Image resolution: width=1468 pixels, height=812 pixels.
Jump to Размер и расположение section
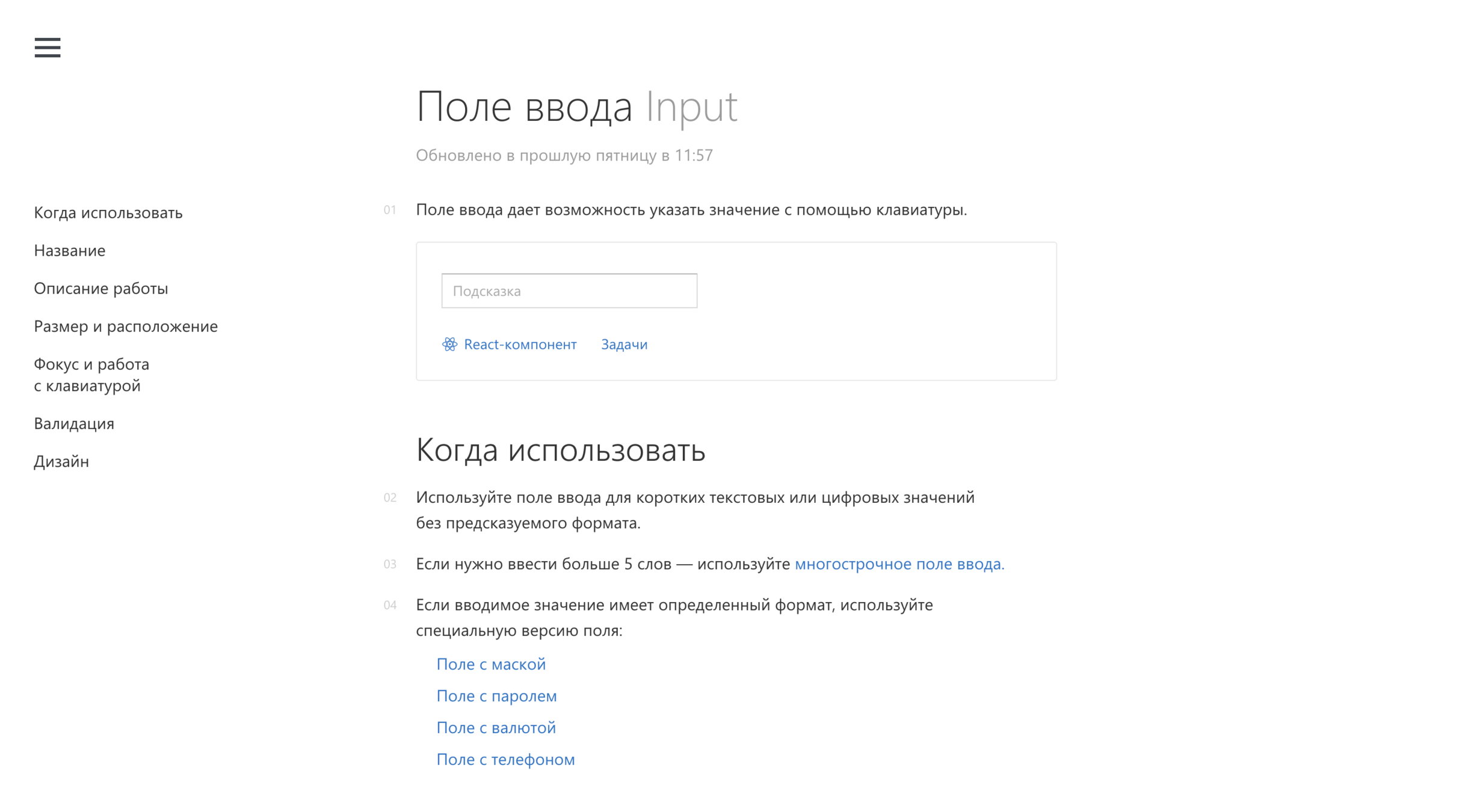[125, 326]
